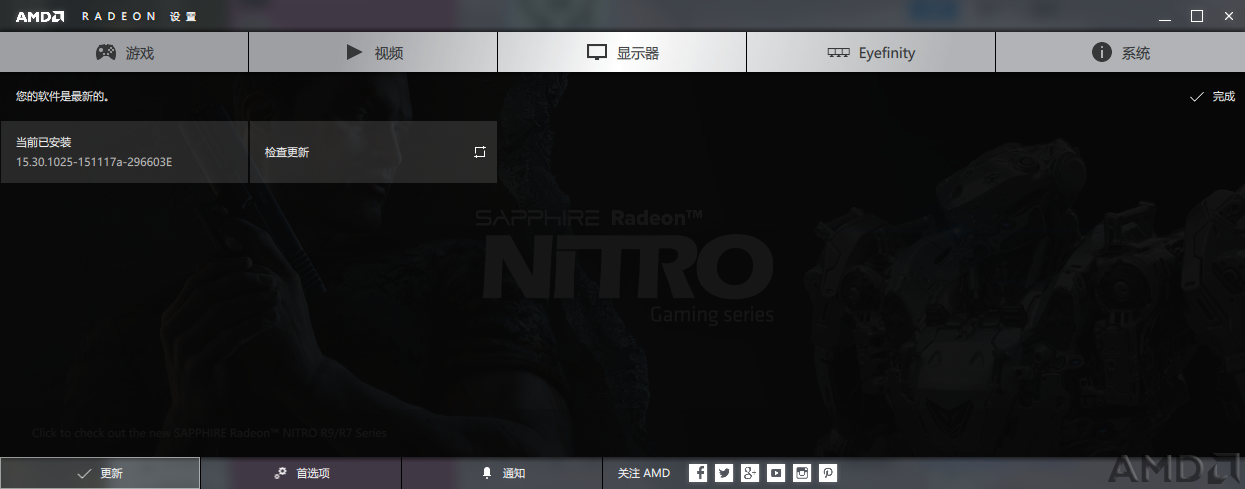1245x489 pixels.
Task: Click the gamepad icon on 游戏 tab
Action: click(106, 52)
